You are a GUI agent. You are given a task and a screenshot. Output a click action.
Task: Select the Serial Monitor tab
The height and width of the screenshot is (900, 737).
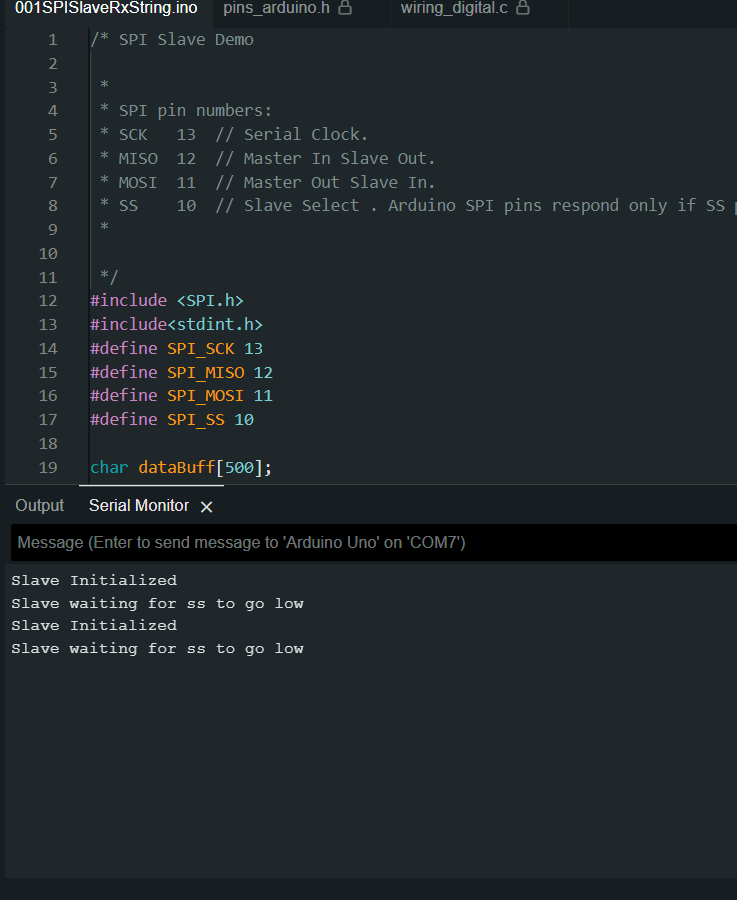tap(138, 506)
